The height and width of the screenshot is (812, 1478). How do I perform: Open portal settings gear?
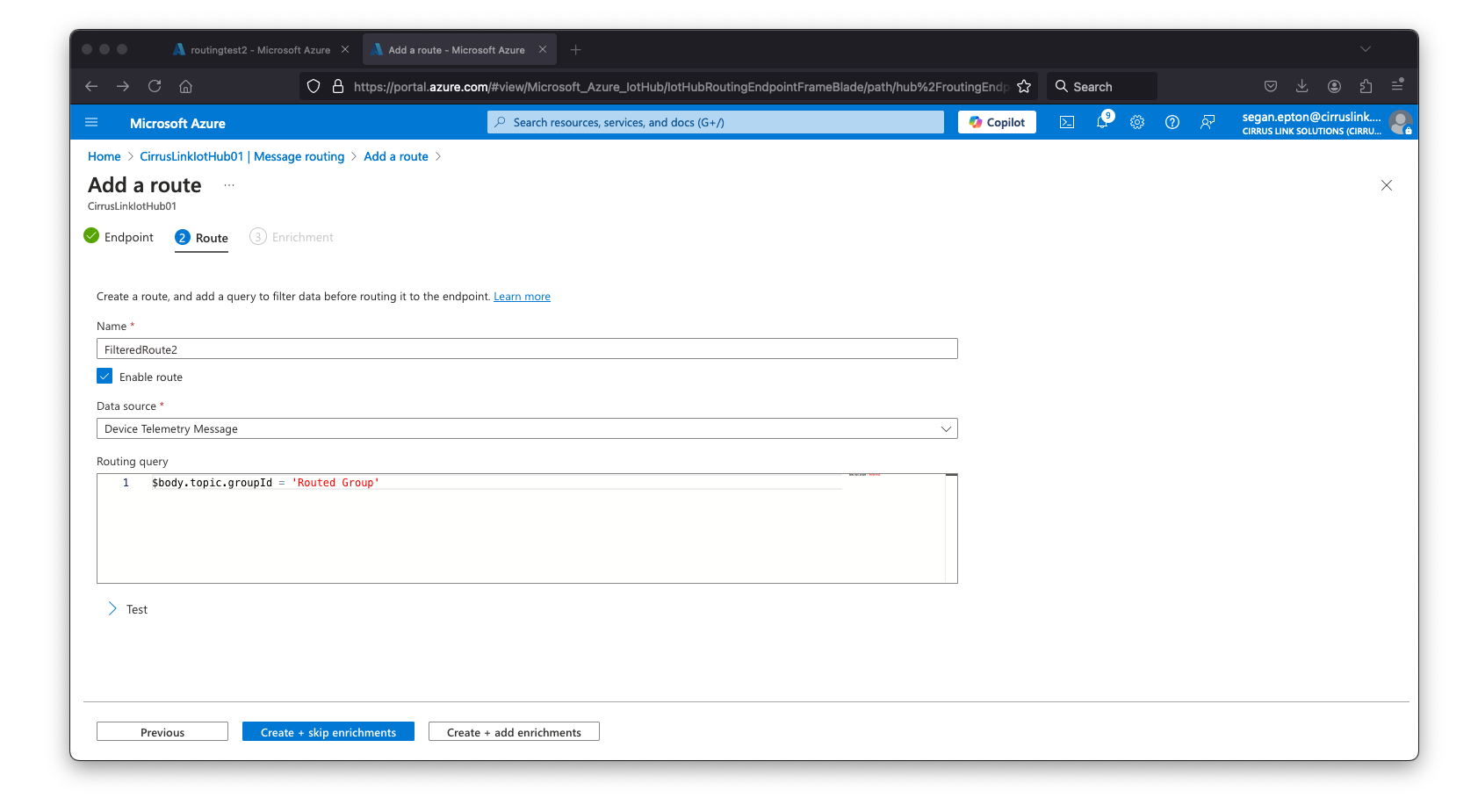click(x=1137, y=123)
